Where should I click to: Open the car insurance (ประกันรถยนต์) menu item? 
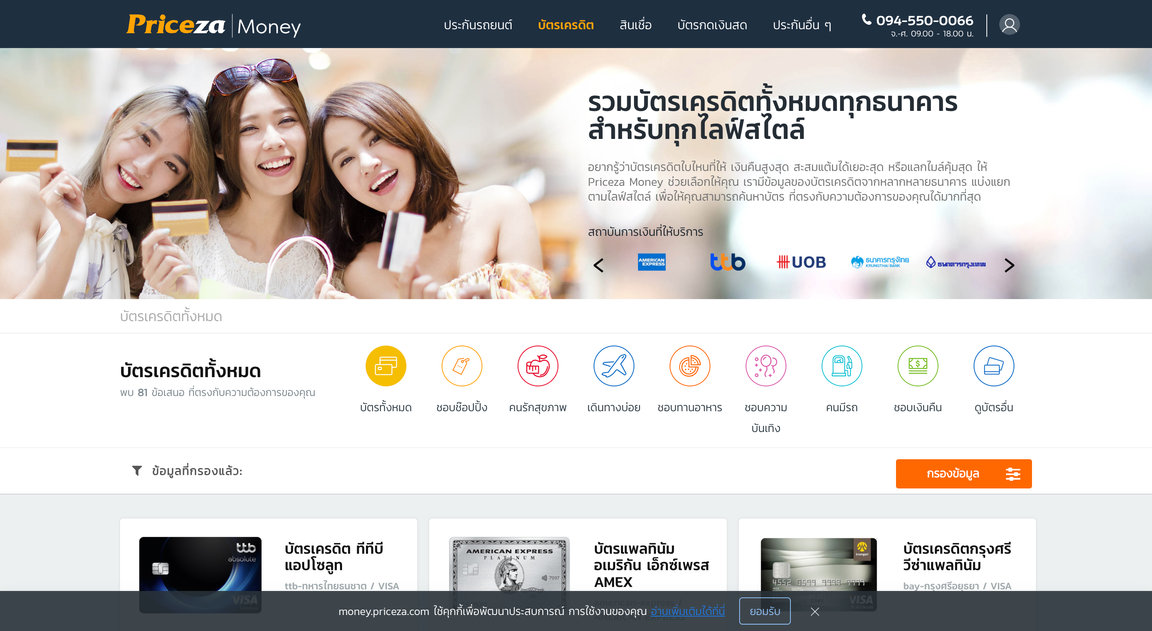tap(478, 25)
